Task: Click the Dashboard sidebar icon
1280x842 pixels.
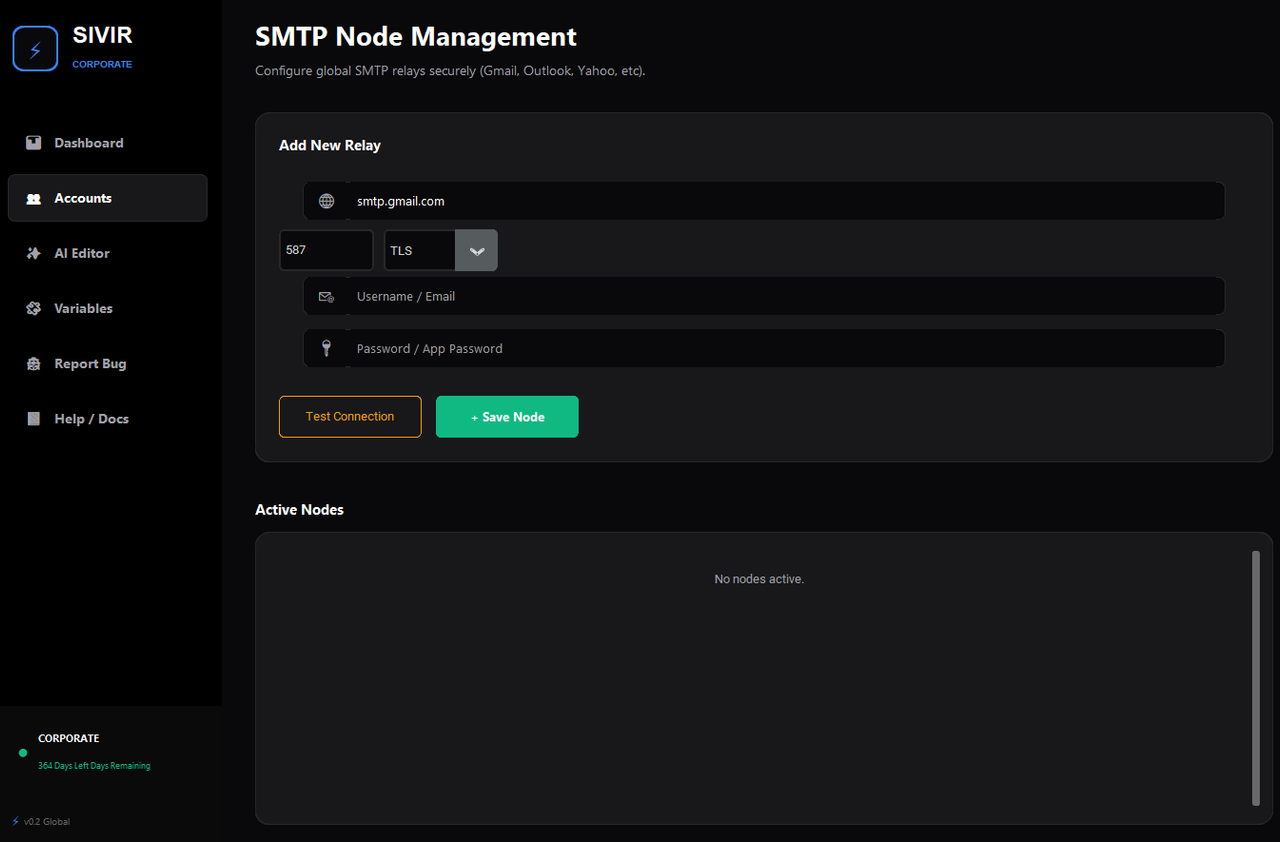Action: pyautogui.click(x=34, y=143)
